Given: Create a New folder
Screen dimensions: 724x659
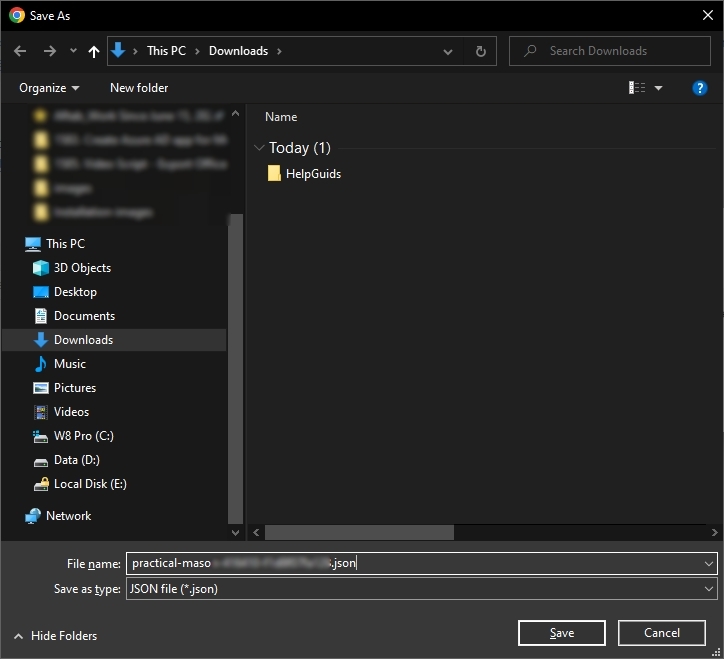Looking at the screenshot, I should (139, 88).
